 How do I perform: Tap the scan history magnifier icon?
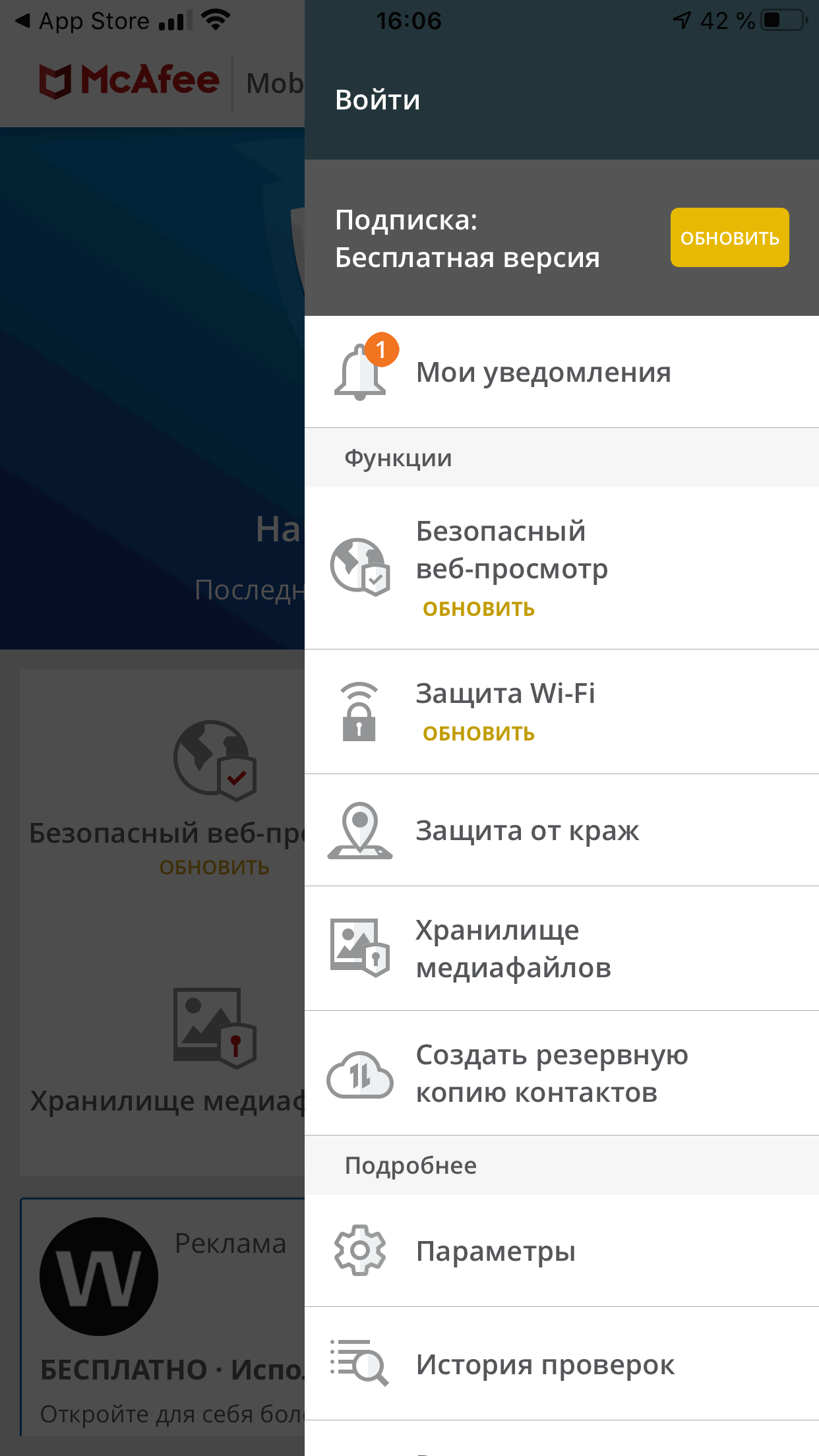coord(359,1362)
